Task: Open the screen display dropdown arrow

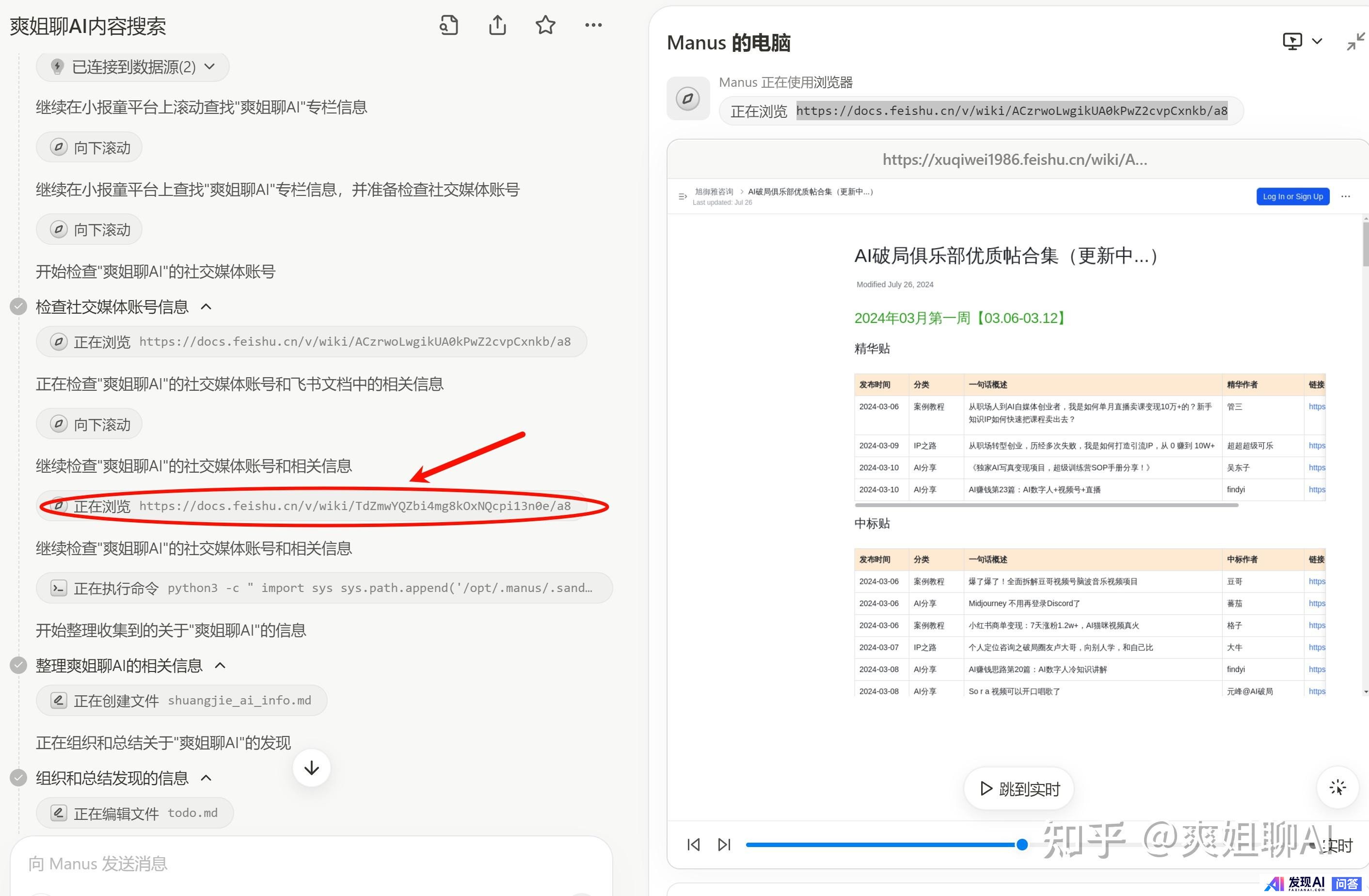Action: pyautogui.click(x=1317, y=41)
